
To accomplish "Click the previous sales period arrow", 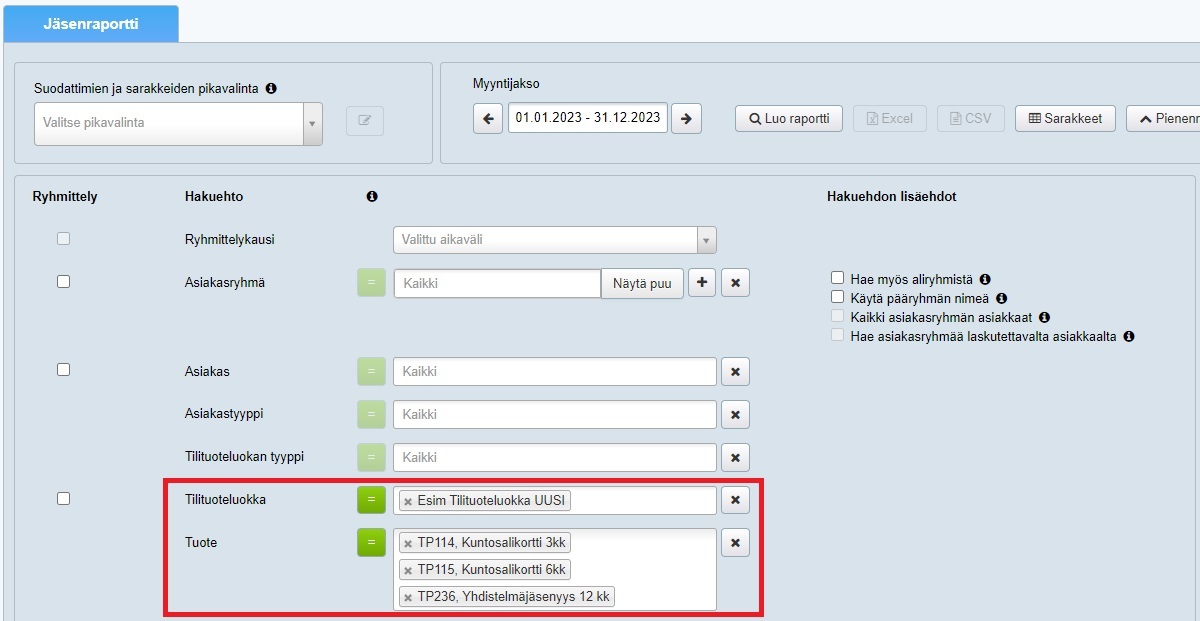I will (488, 118).
